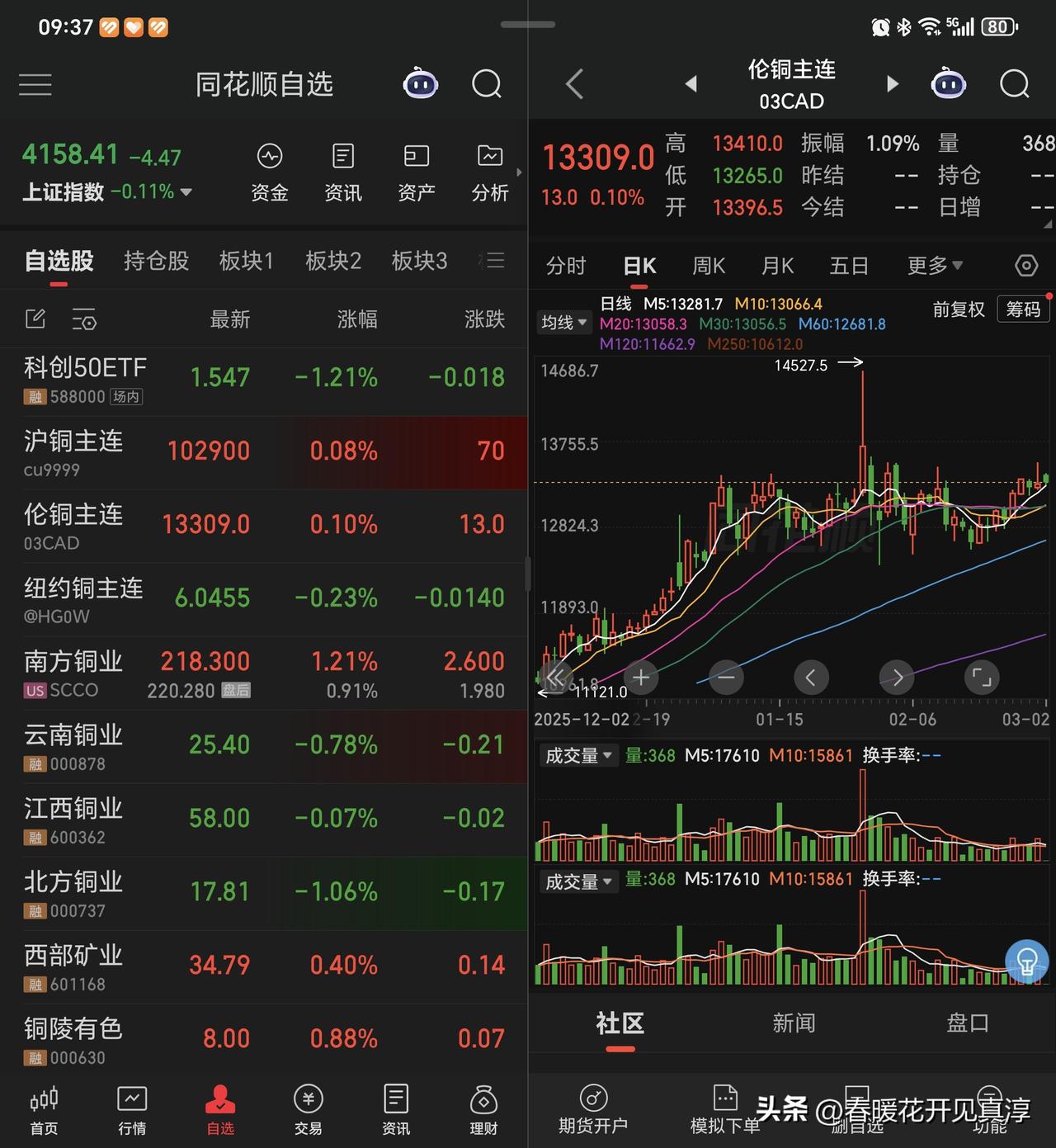The height and width of the screenshot is (1148, 1056).
Task: Open the hamburger menu in 同花顺自选
Action: (35, 84)
